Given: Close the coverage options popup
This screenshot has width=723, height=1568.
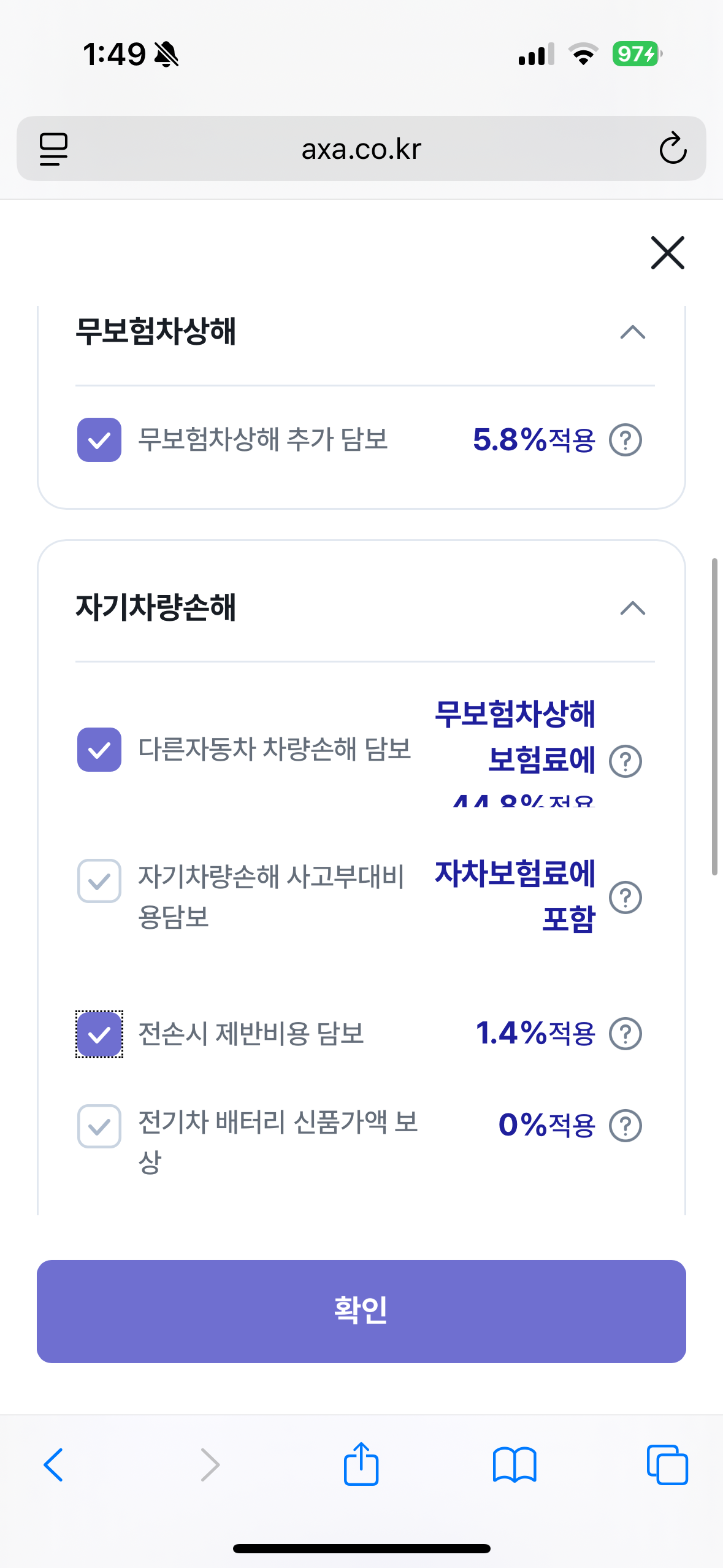Looking at the screenshot, I should point(667,253).
